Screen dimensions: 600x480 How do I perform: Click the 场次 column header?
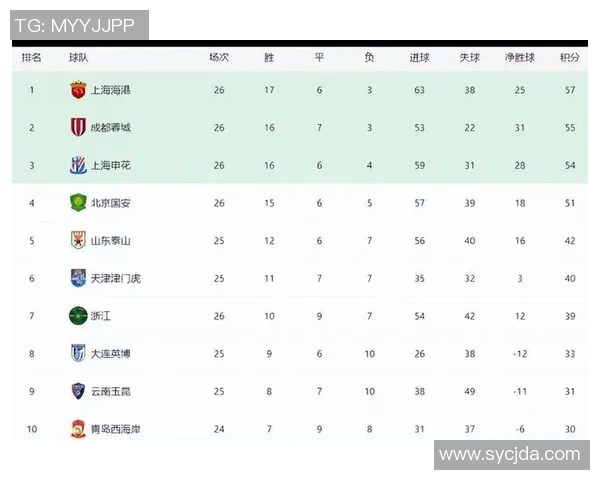click(219, 58)
